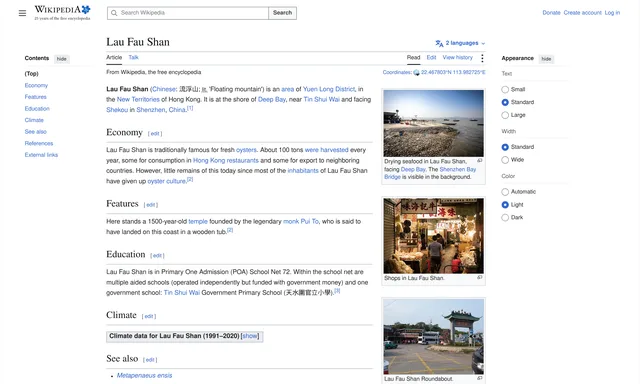Open the hamburger main menu
The image size is (640, 384).
tap(22, 13)
